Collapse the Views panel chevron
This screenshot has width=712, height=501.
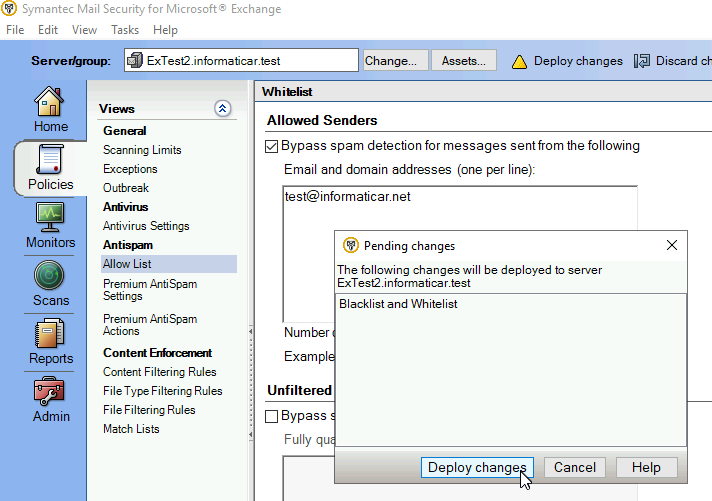coord(222,109)
